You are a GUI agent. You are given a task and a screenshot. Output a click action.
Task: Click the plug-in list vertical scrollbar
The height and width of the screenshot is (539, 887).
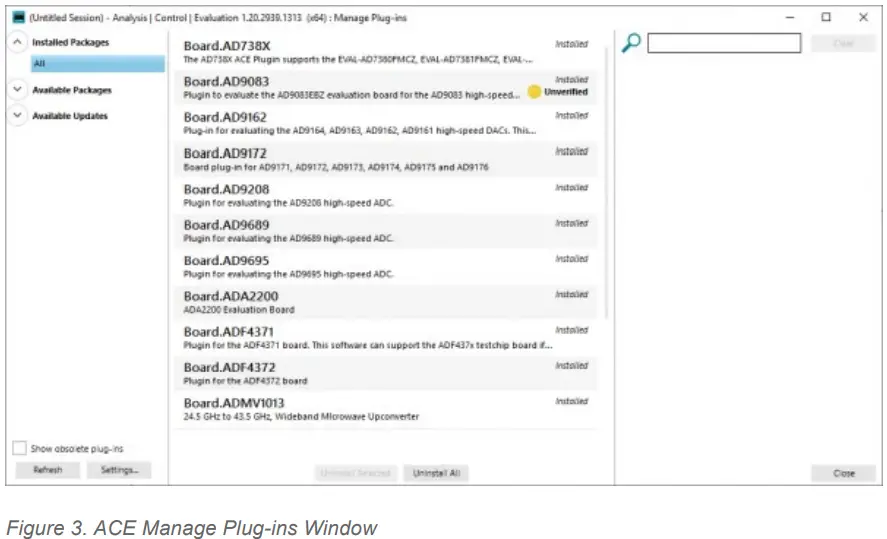[606, 181]
